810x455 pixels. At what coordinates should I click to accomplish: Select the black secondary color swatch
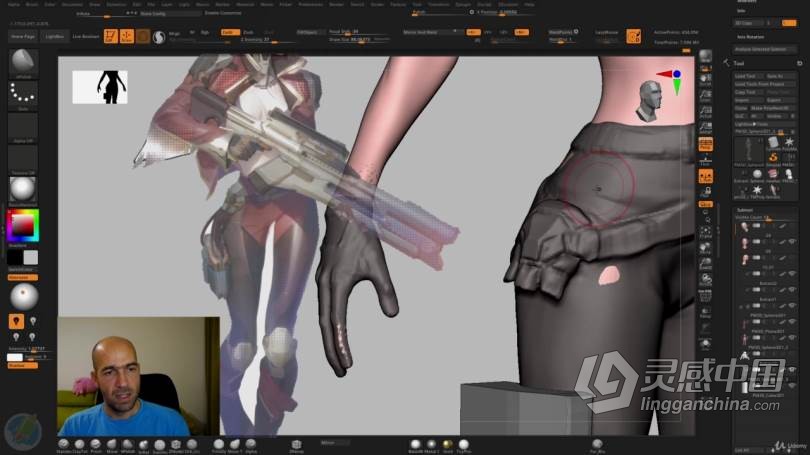pyautogui.click(x=15, y=257)
